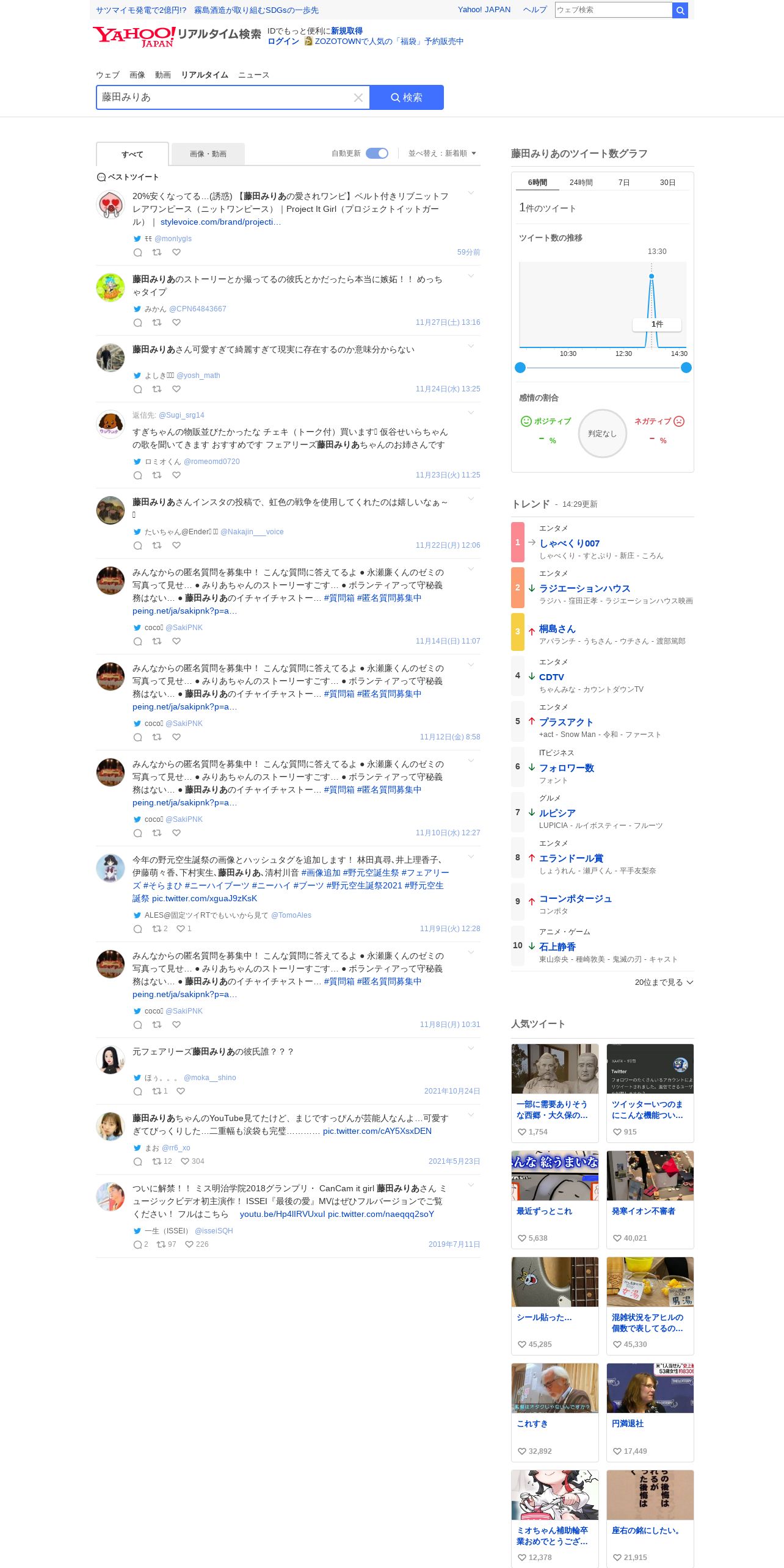
Task: Open the ラジエーションハウス trend
Action: pos(585,589)
